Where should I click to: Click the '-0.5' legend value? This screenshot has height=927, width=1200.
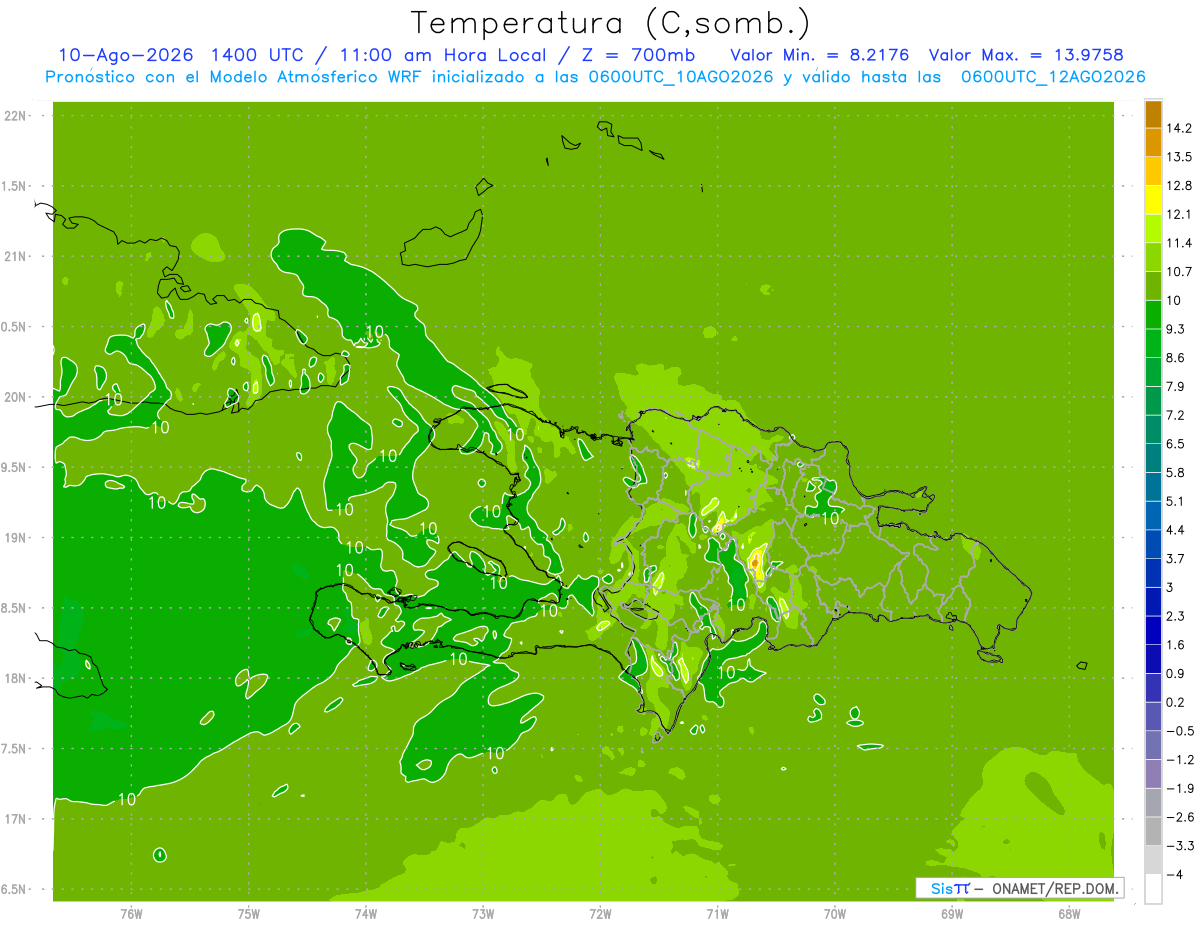pyautogui.click(x=1180, y=731)
